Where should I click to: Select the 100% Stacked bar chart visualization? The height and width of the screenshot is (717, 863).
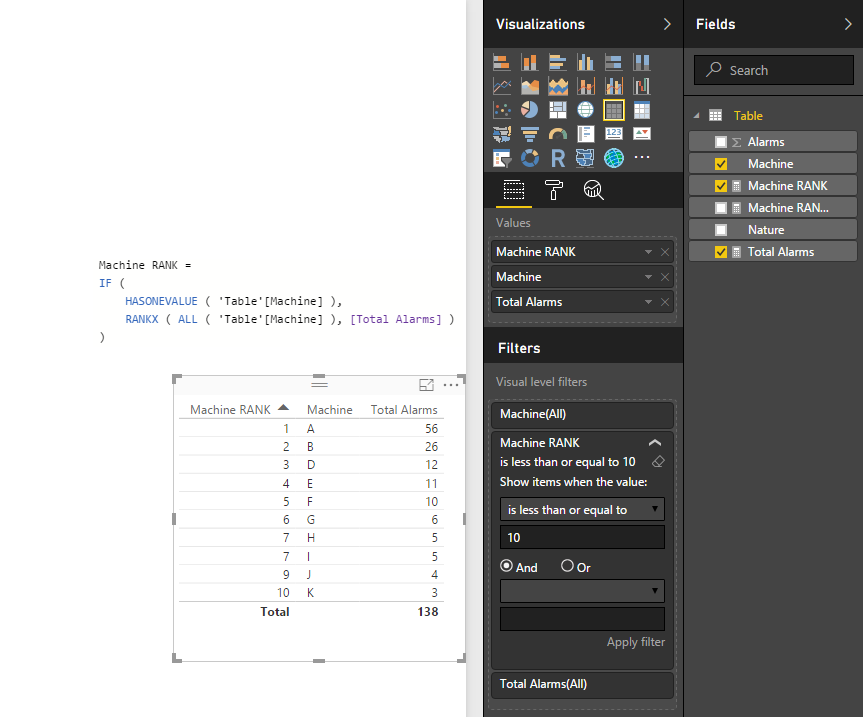coord(614,62)
